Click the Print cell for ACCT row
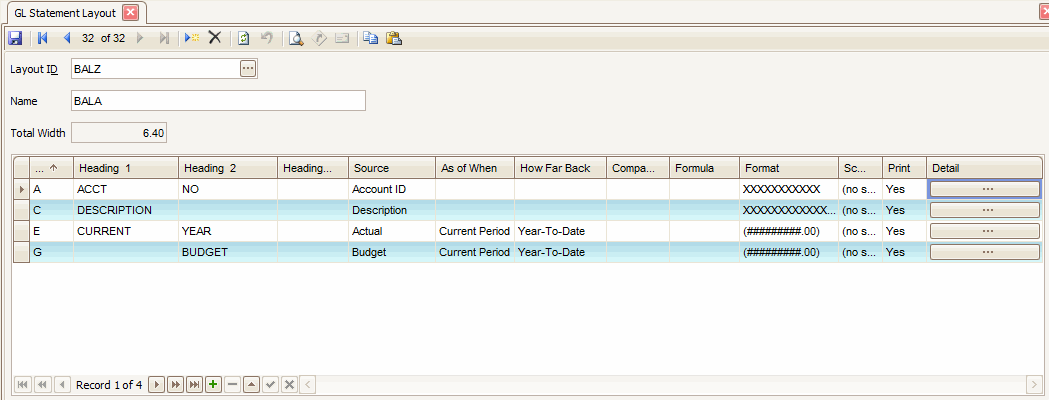The height and width of the screenshot is (400, 1049). (x=903, y=189)
